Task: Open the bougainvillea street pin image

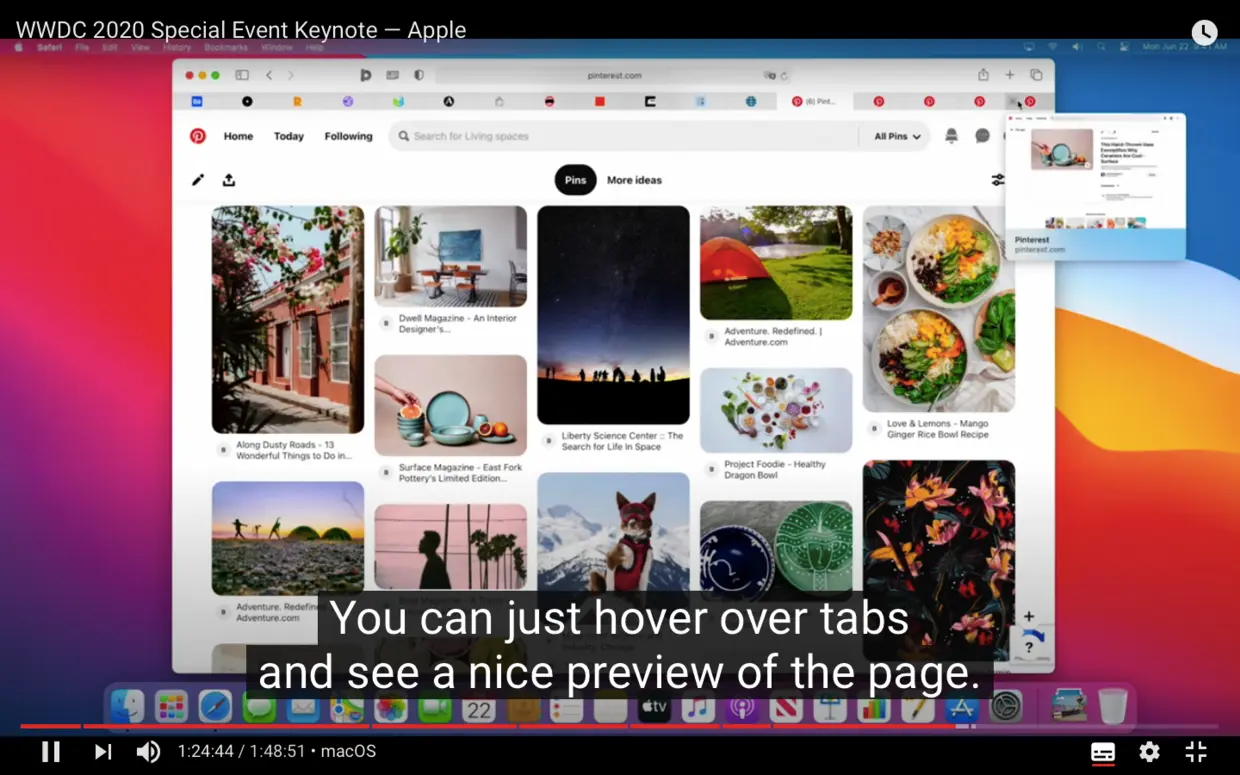Action: pyautogui.click(x=288, y=319)
